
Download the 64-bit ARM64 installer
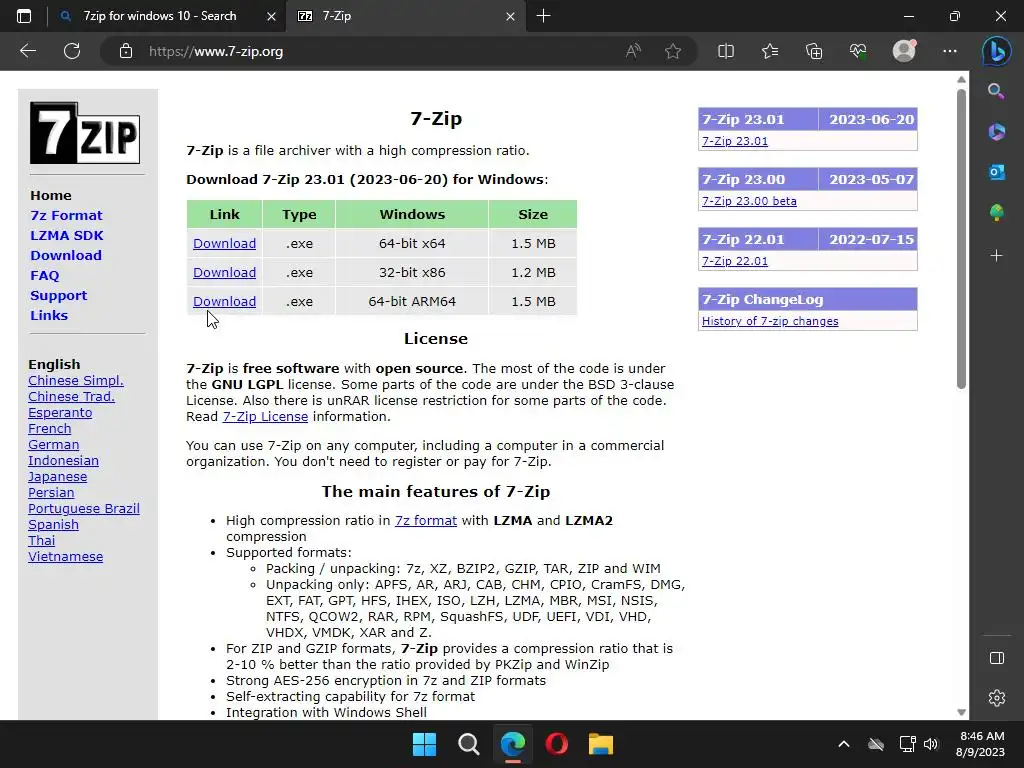click(224, 302)
